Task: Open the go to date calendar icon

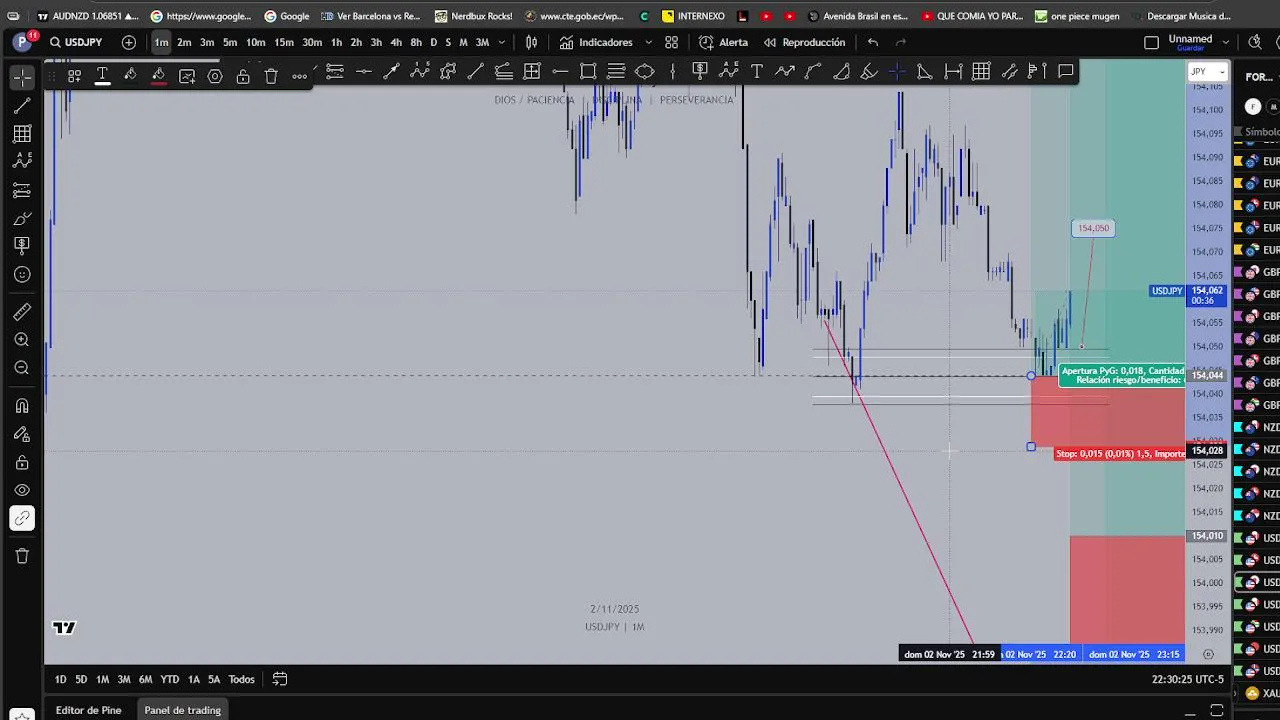Action: 280,679
